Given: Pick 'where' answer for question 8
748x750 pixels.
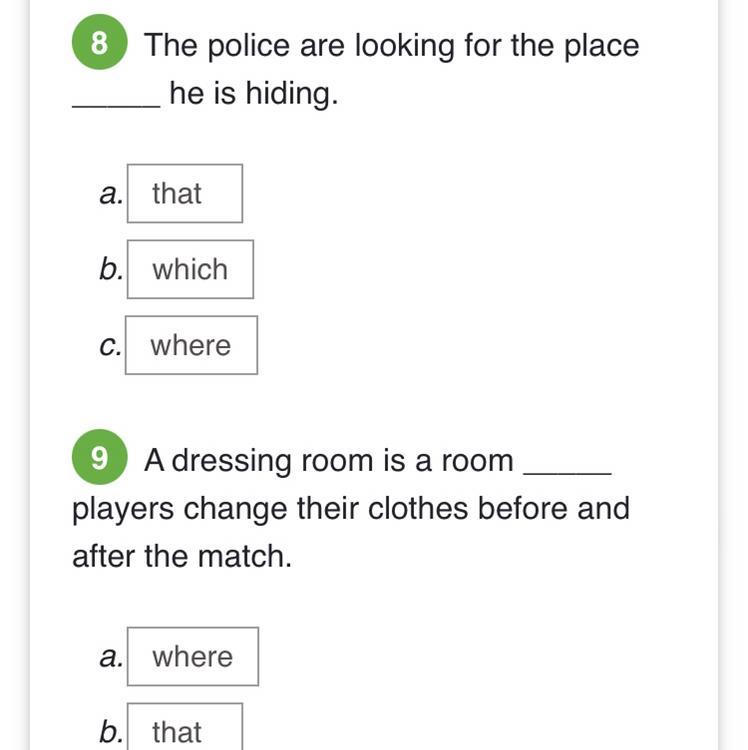Looking at the screenshot, I should (x=191, y=345).
